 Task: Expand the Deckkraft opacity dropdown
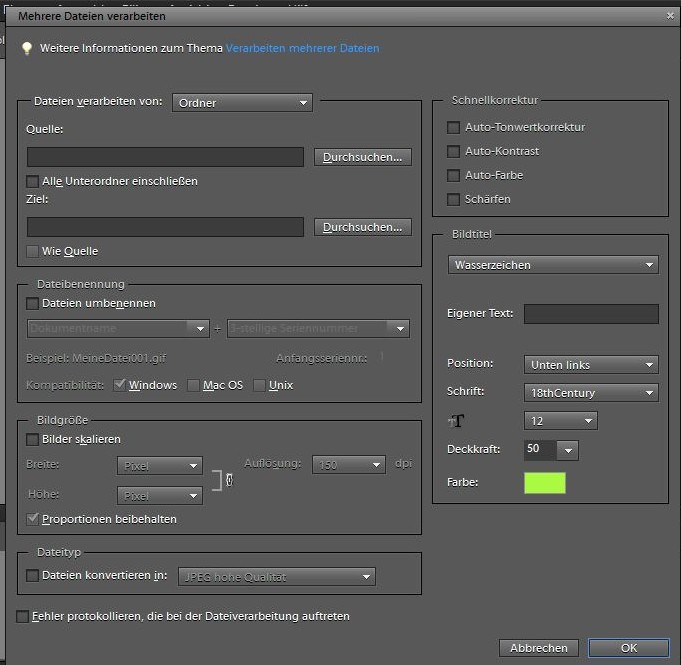568,450
